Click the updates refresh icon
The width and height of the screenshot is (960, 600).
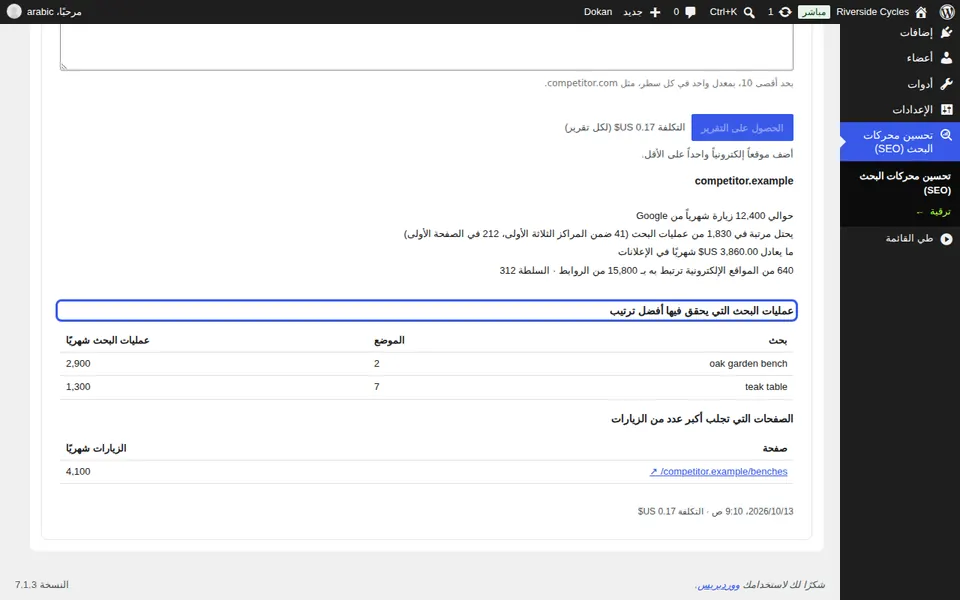coord(785,12)
